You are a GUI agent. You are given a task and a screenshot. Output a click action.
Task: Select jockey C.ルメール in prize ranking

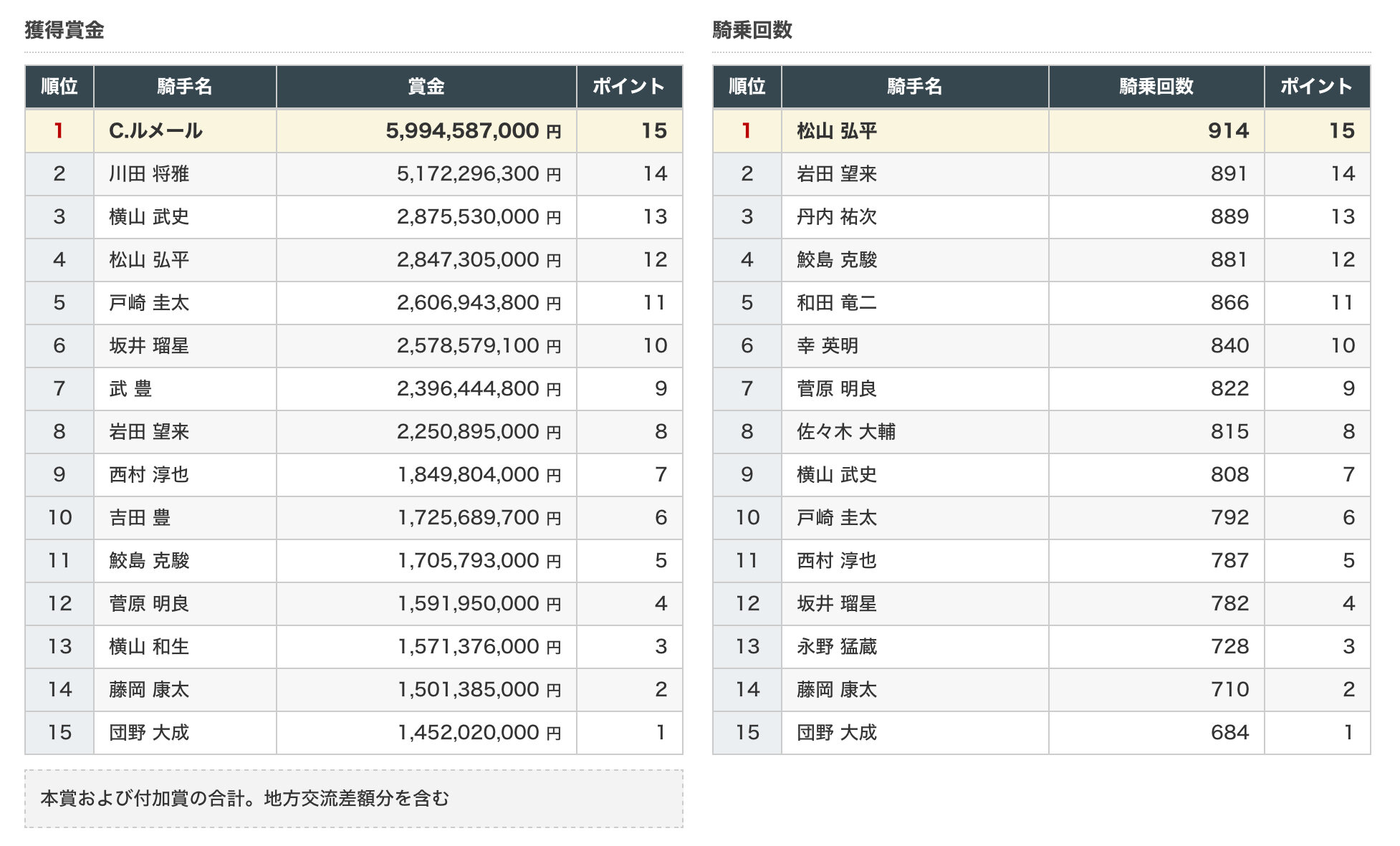tap(155, 130)
